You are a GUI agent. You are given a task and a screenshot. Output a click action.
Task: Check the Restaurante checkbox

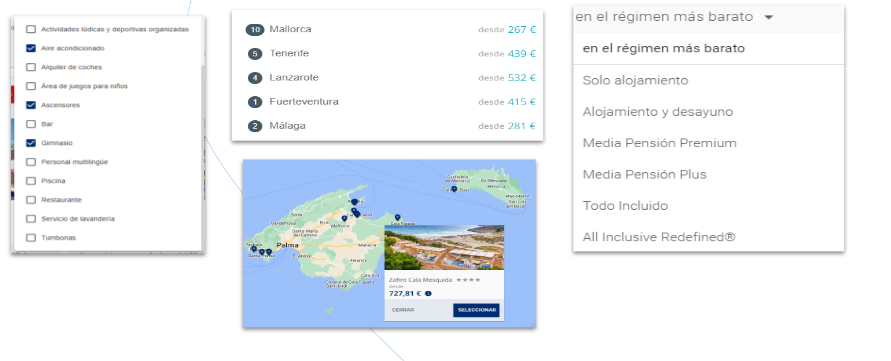click(x=31, y=200)
